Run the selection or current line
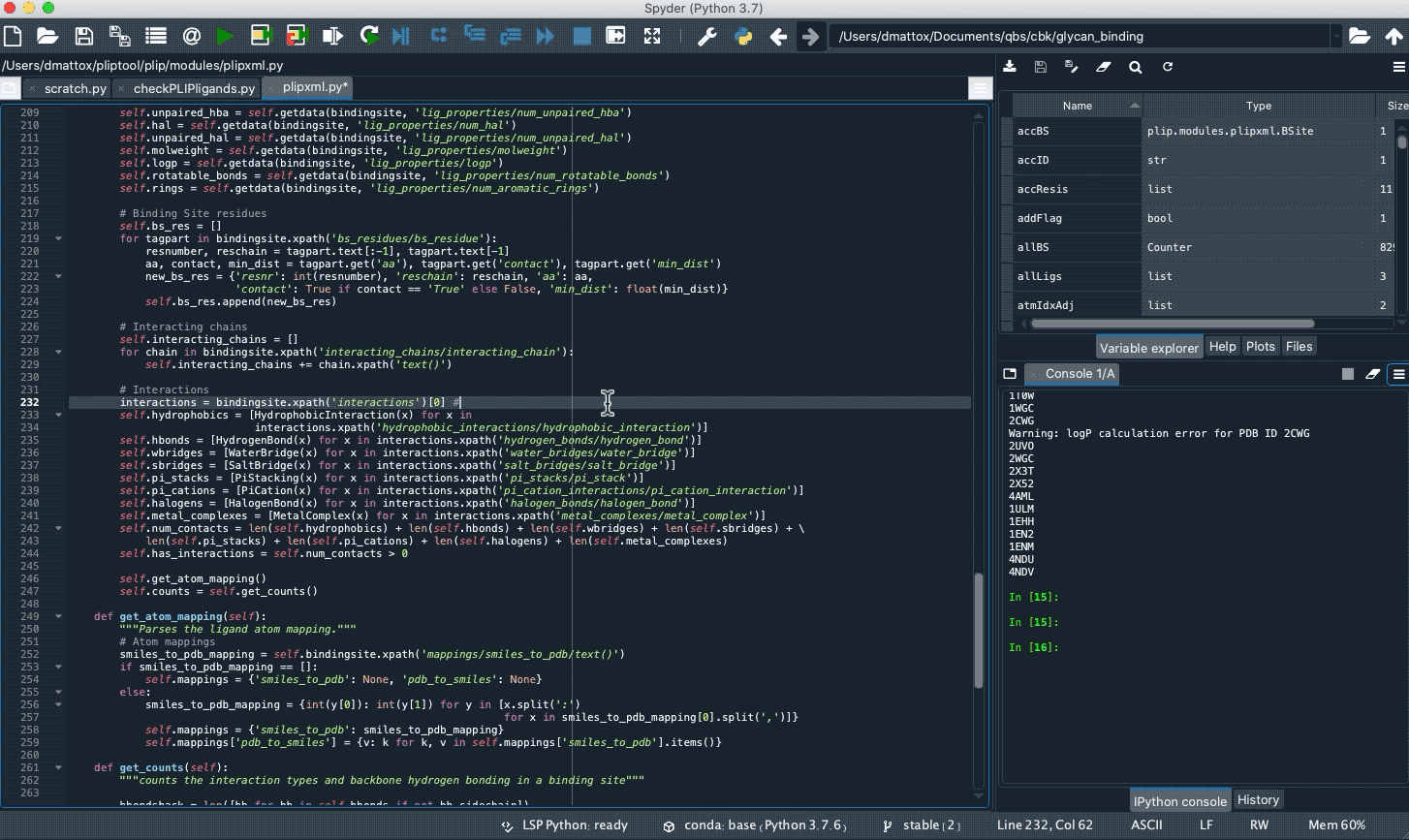This screenshot has height=840, width=1409. [332, 37]
